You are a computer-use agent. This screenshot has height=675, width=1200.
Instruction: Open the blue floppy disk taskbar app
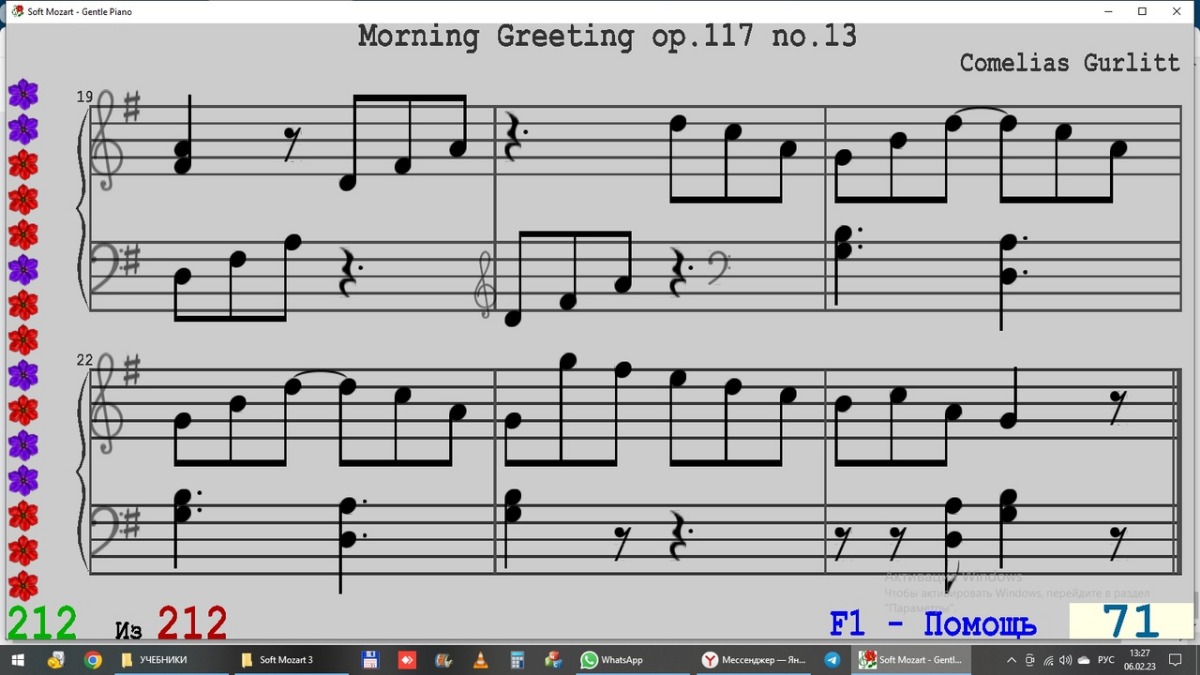tap(370, 660)
